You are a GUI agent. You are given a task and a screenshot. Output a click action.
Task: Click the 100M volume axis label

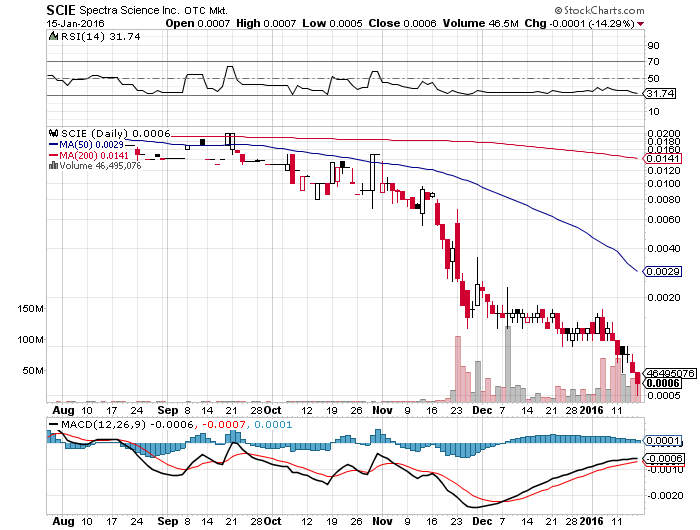pos(30,340)
